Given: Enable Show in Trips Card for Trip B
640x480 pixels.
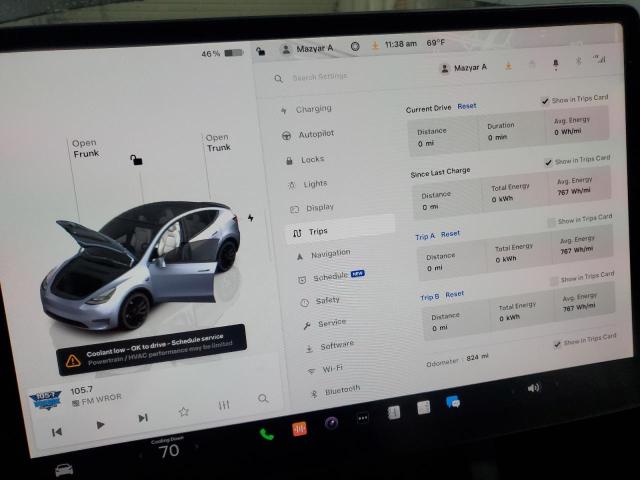Looking at the screenshot, I should tap(554, 281).
